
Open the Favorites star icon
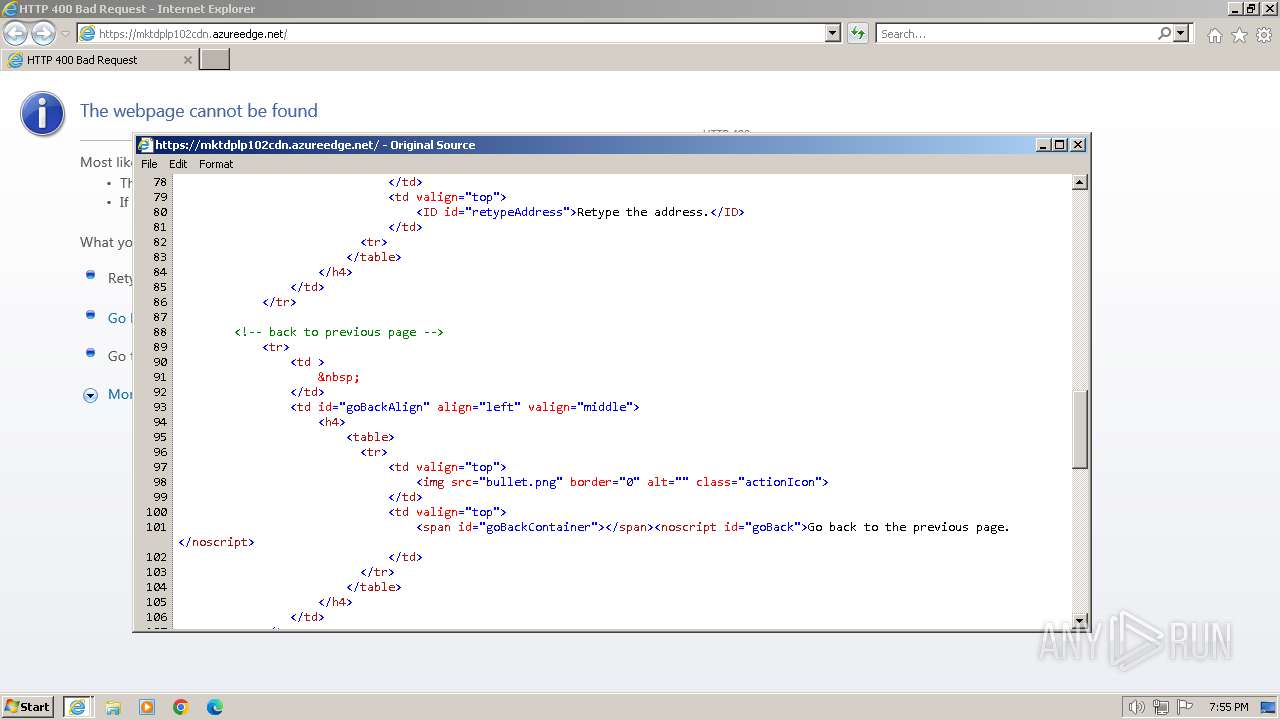[x=1239, y=35]
